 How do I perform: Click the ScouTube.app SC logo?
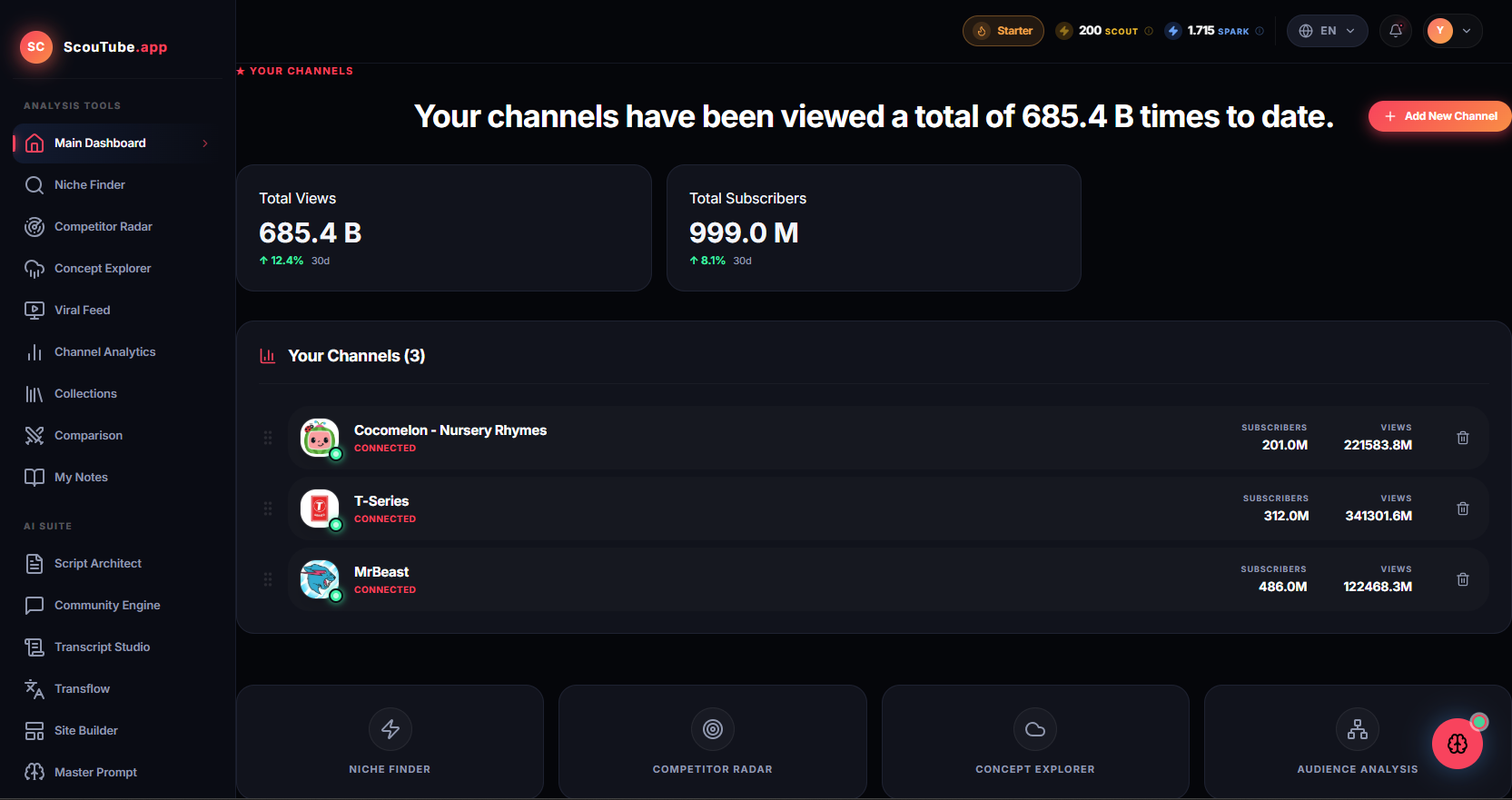36,47
